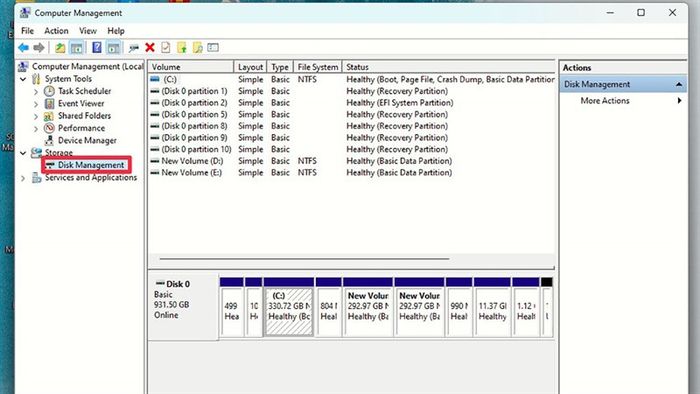The height and width of the screenshot is (394, 700).
Task: Sort by the Status column header
Action: coord(449,67)
